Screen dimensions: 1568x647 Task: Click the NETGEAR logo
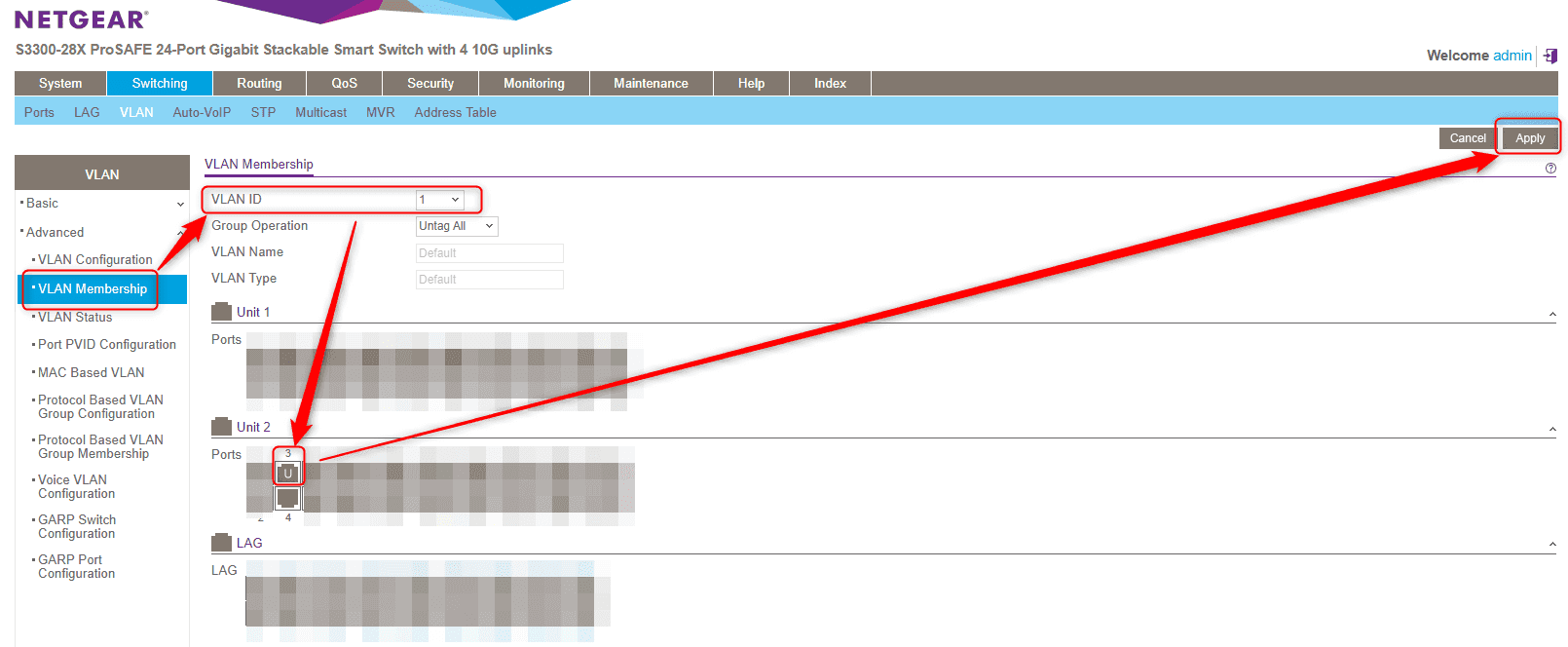point(81,19)
